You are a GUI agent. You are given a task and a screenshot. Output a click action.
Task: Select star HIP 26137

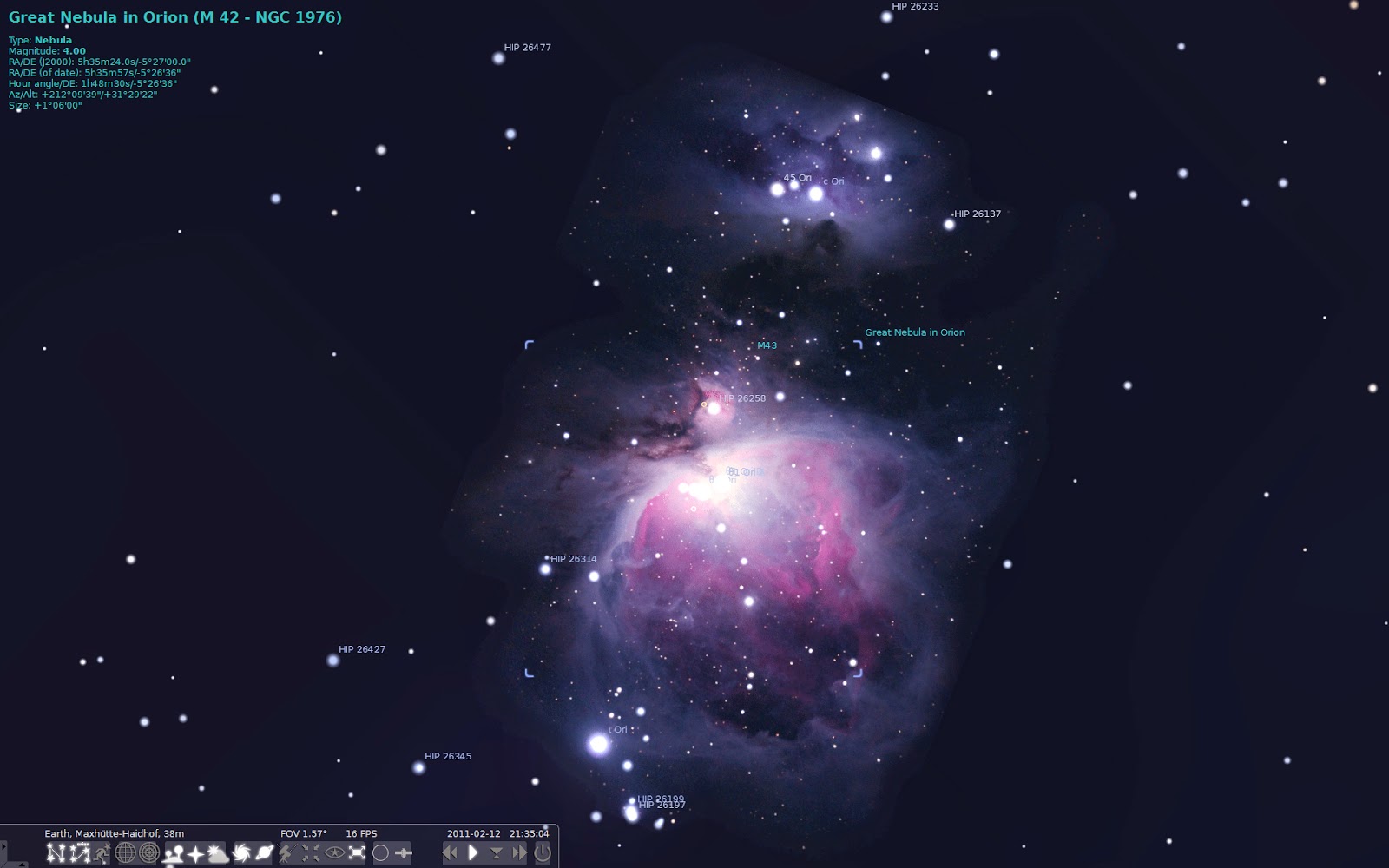[x=949, y=224]
